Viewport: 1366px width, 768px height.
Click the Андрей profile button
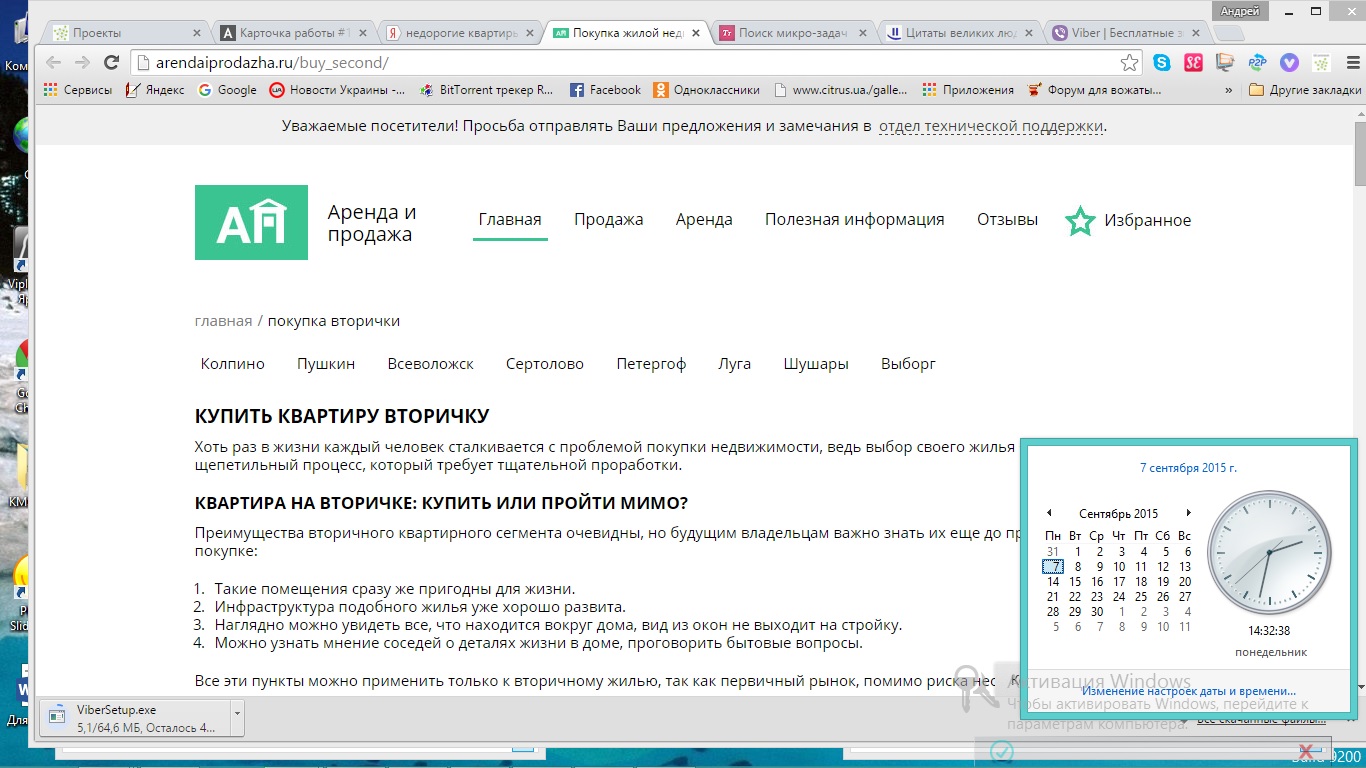[x=1239, y=11]
